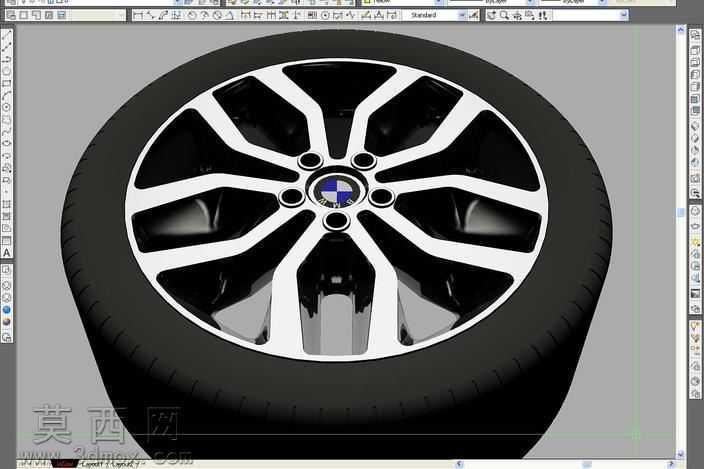Screen dimensions: 704x469
Task: Select the Angular dimension tool
Action: point(229,16)
